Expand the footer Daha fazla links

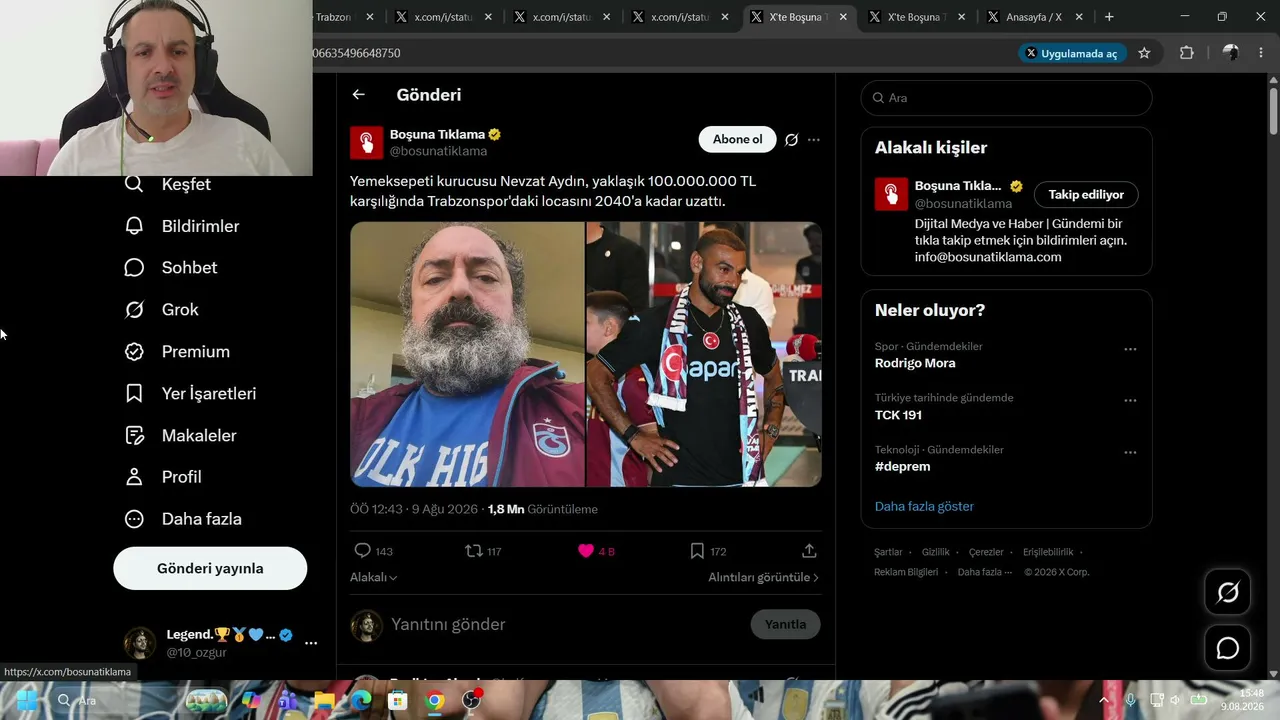tap(985, 572)
